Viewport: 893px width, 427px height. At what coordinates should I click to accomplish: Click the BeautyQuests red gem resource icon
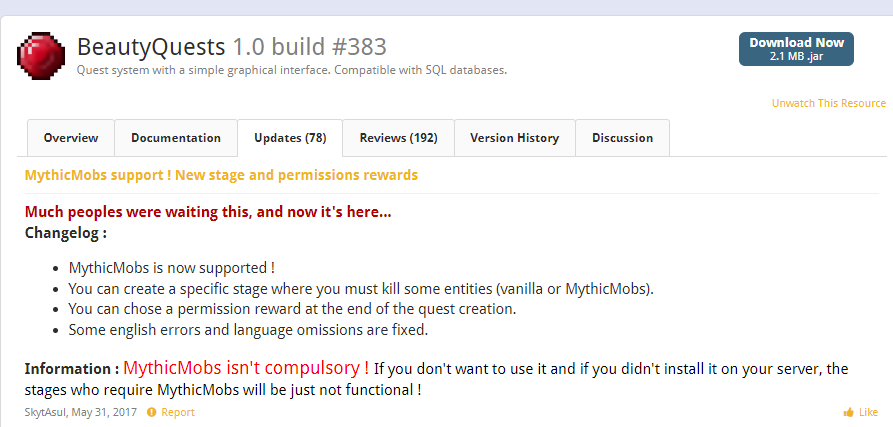(x=41, y=56)
